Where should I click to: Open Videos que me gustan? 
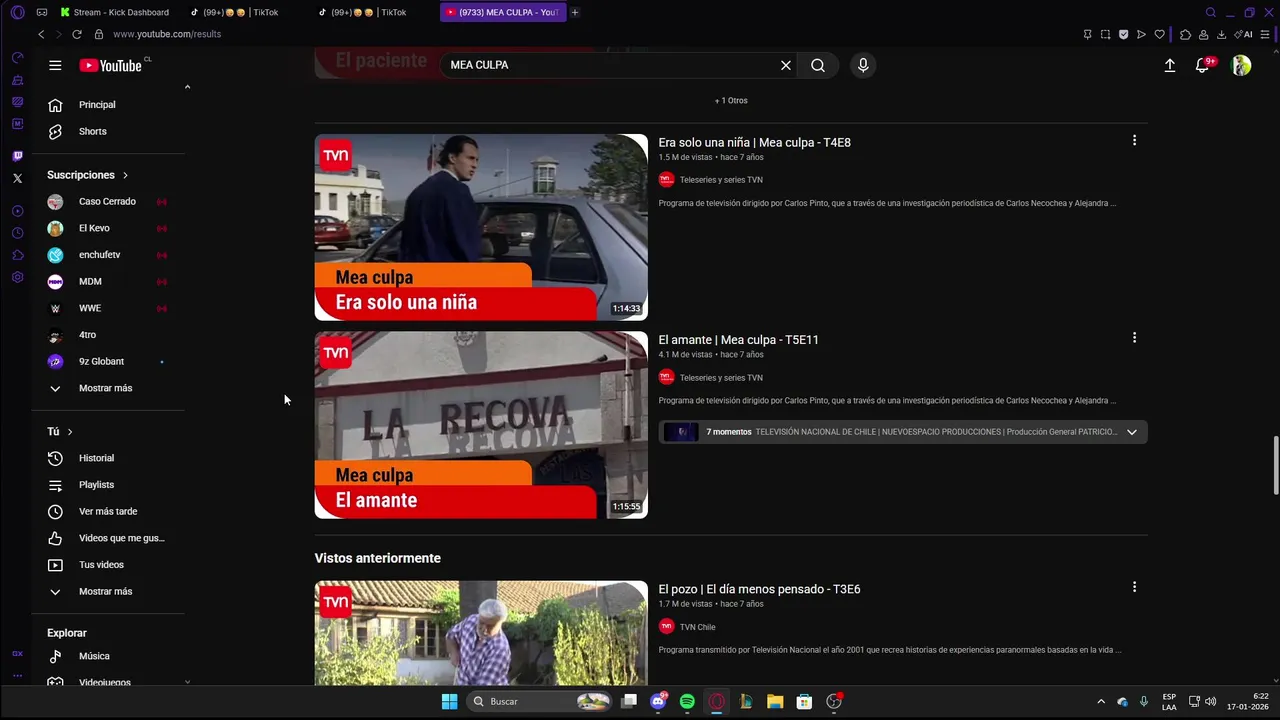coord(110,538)
